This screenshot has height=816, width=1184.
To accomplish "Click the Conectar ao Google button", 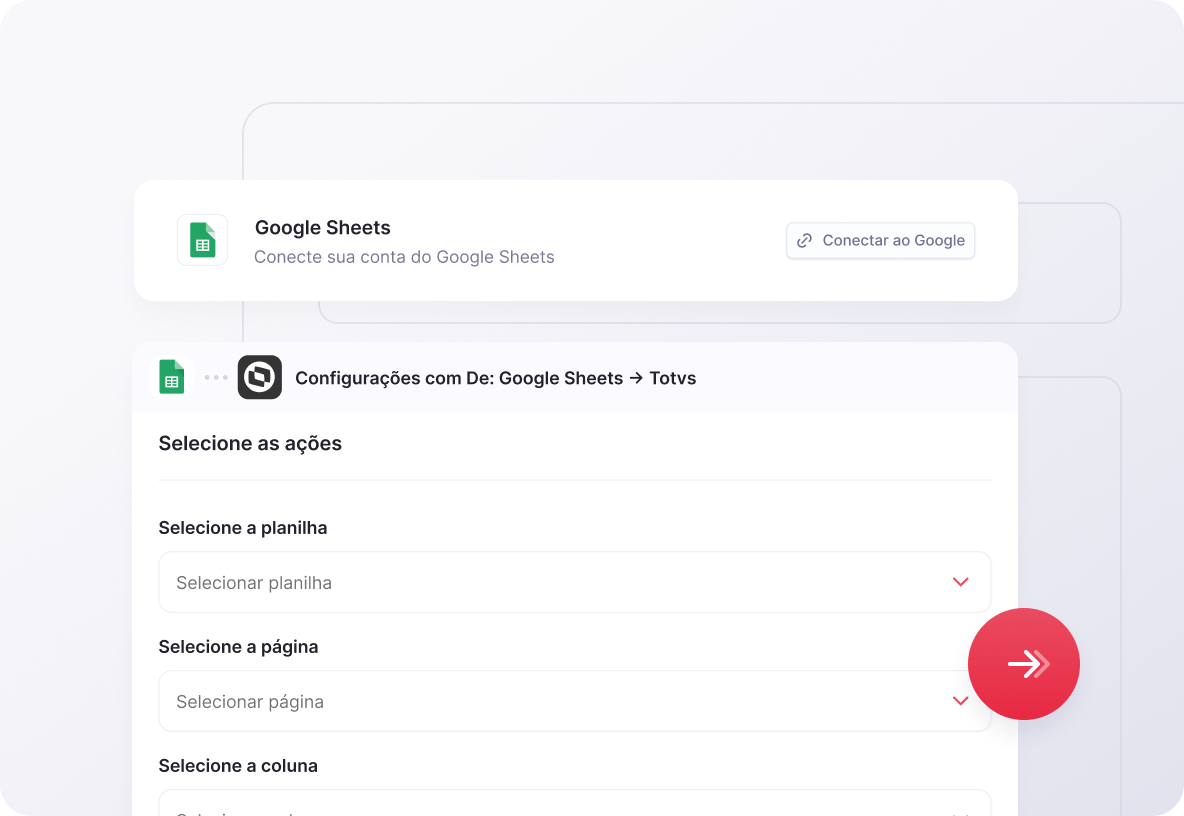I will tap(880, 241).
